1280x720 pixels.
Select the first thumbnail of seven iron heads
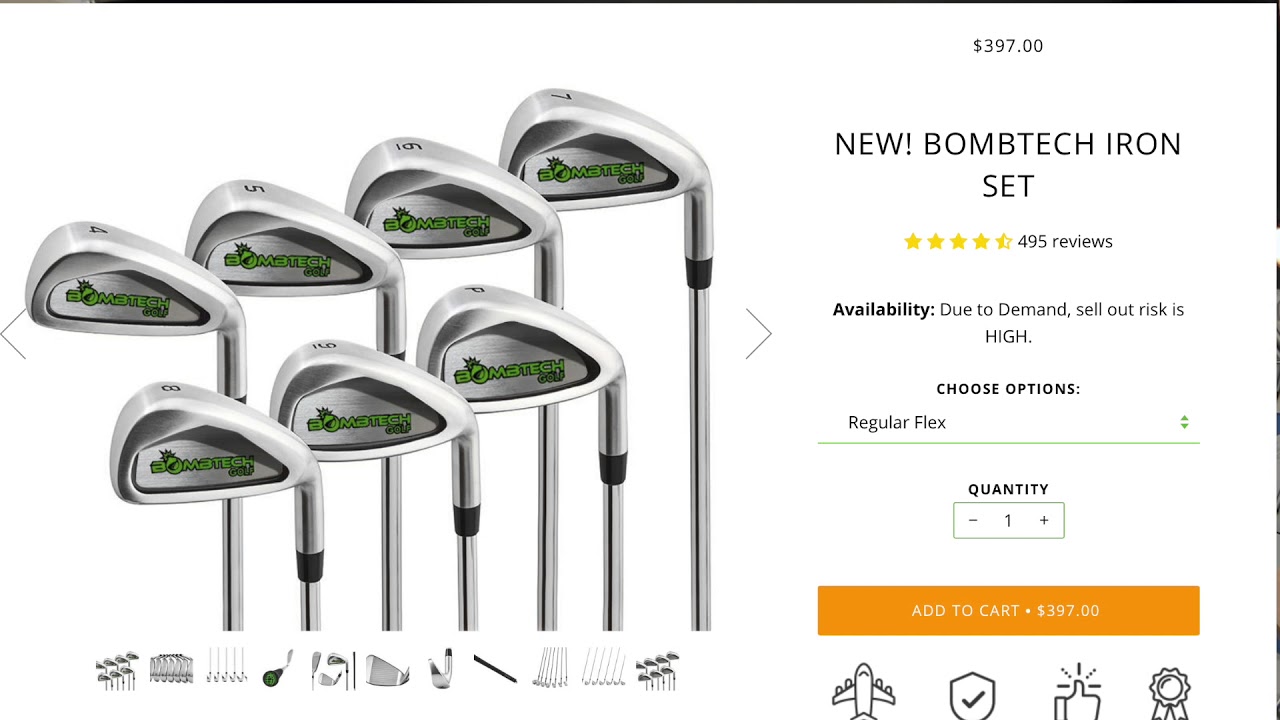pos(118,670)
